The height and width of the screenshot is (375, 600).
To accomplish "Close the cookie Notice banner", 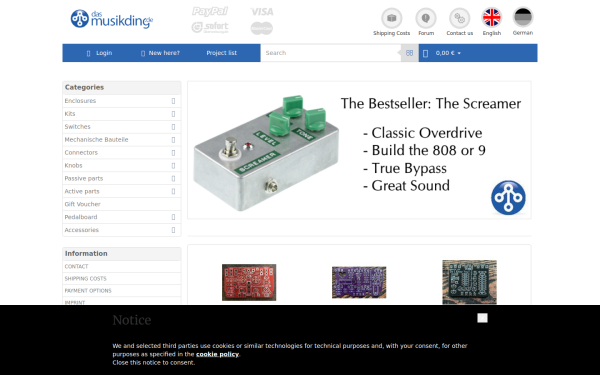I will coord(483,318).
